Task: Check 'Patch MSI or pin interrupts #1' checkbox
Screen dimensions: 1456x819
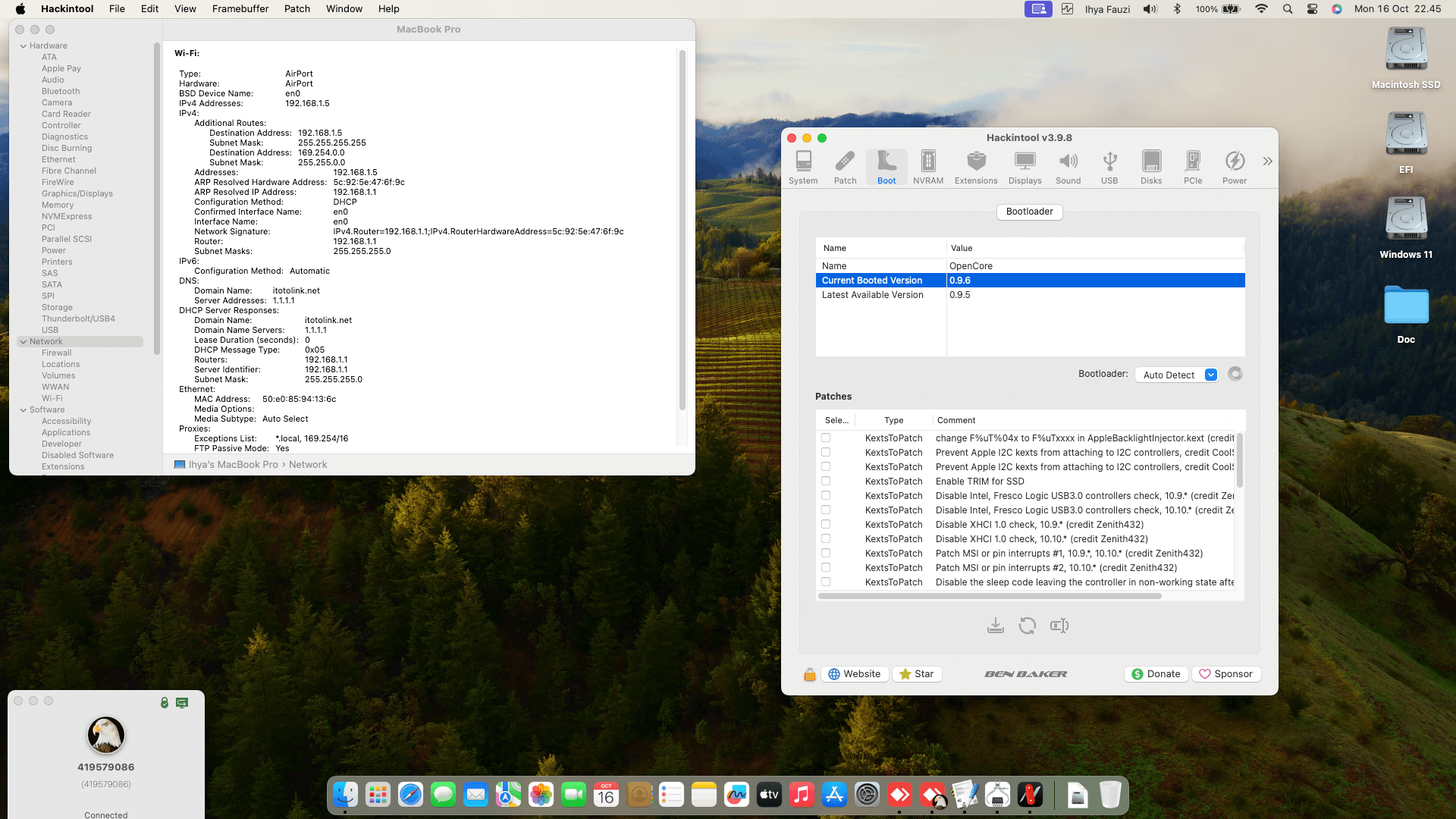Action: pyautogui.click(x=826, y=553)
